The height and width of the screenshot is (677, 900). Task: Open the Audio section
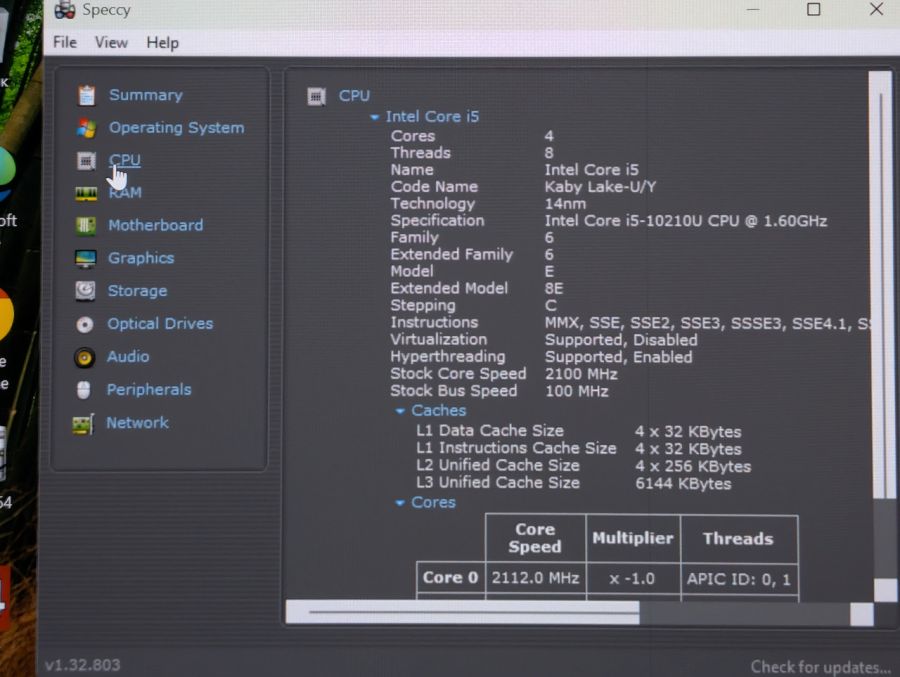(x=128, y=357)
